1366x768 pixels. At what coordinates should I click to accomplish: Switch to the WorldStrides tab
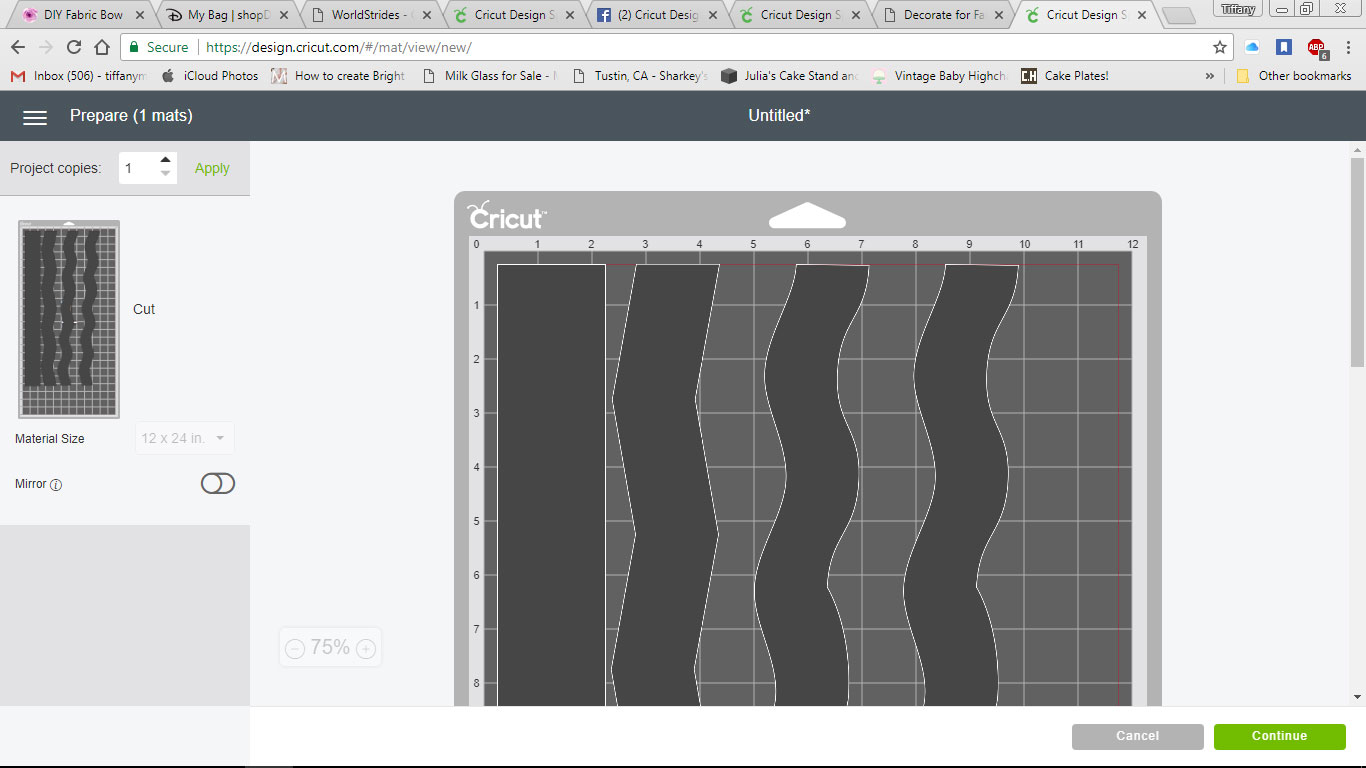click(370, 15)
